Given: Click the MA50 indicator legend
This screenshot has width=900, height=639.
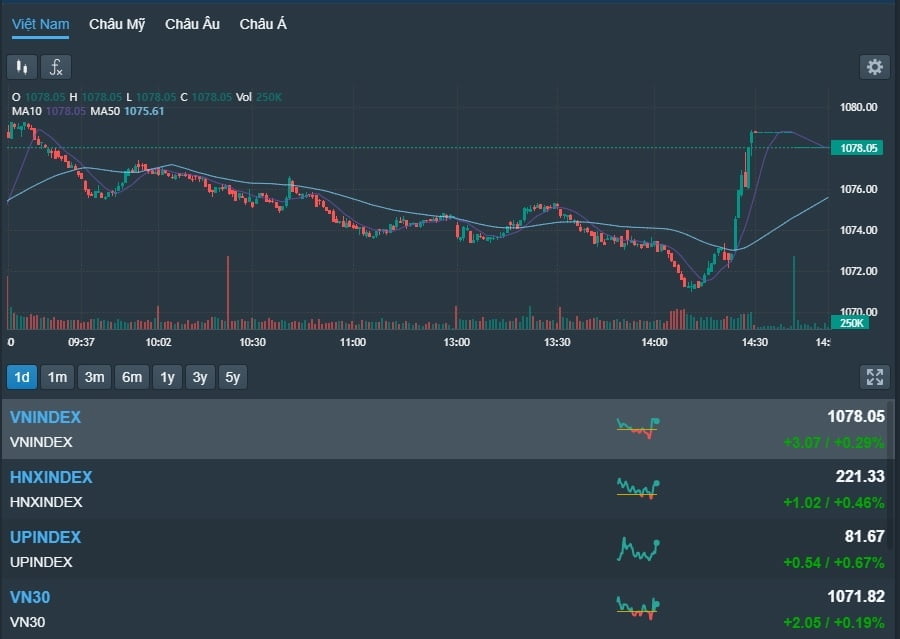Looking at the screenshot, I should coord(127,111).
